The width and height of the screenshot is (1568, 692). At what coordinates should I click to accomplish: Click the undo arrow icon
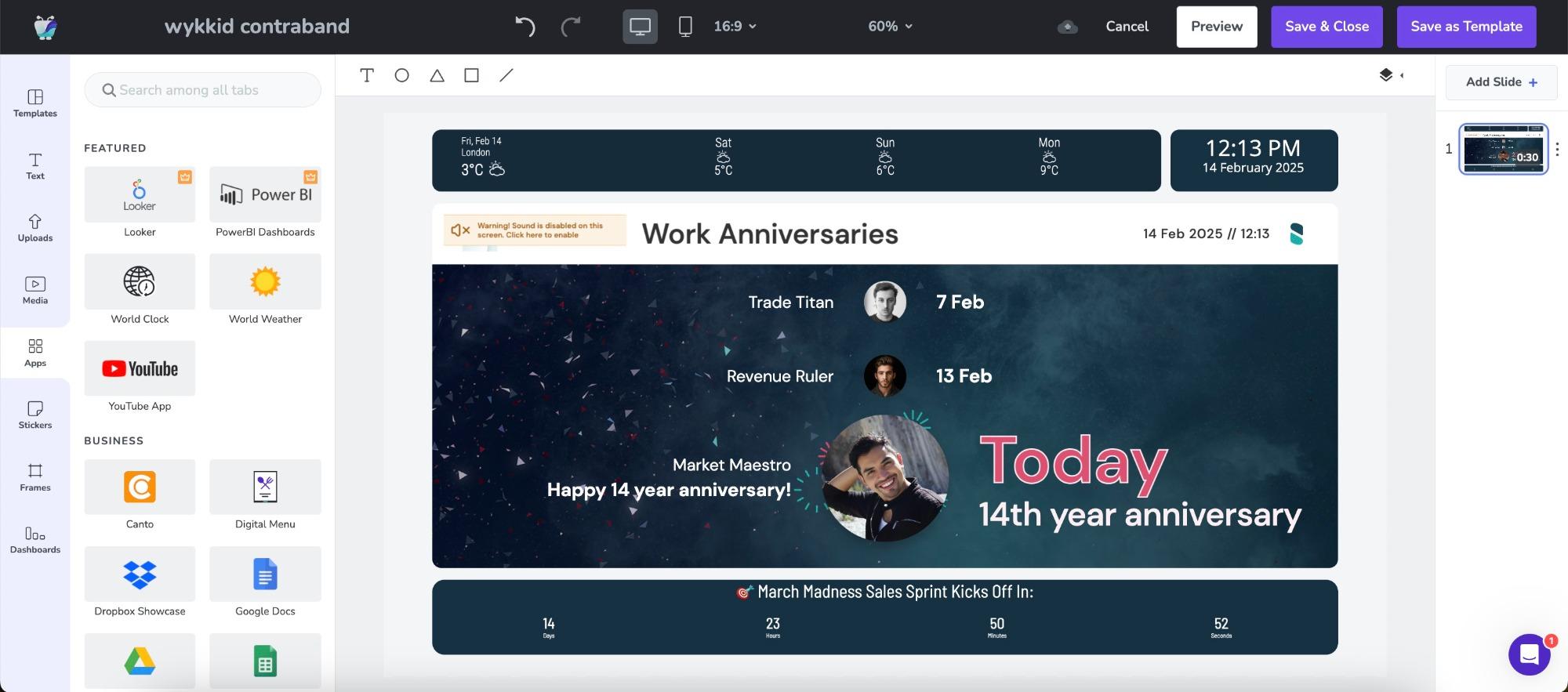click(x=524, y=27)
